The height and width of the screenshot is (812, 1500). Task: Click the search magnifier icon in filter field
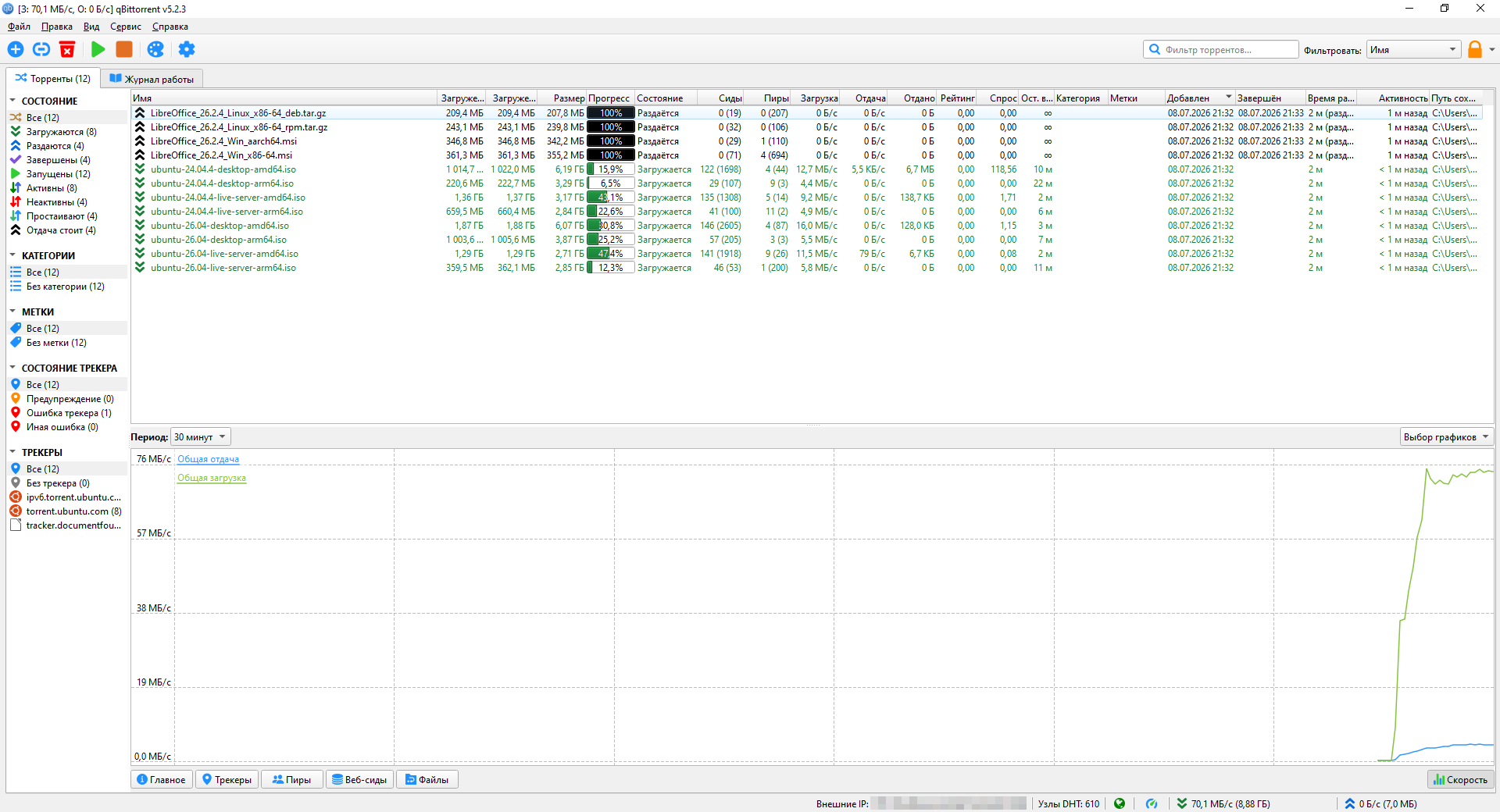click(1155, 49)
